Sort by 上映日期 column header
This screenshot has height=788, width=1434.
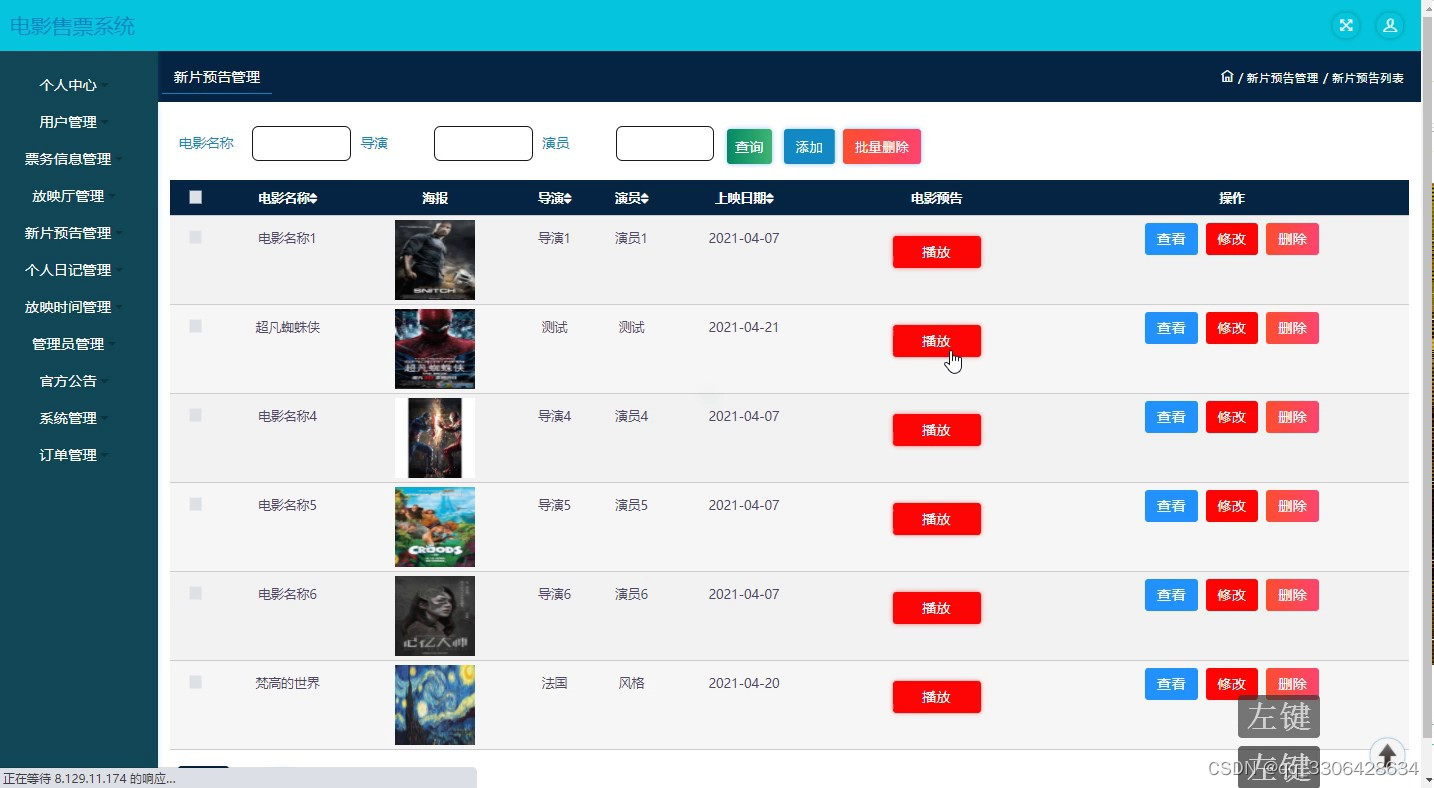744,198
